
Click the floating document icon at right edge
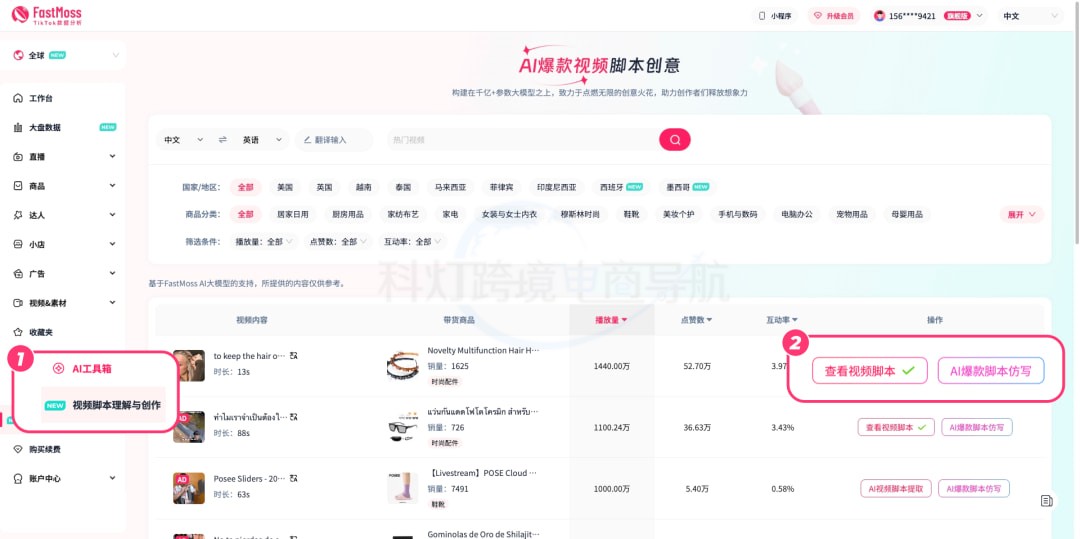(1046, 501)
